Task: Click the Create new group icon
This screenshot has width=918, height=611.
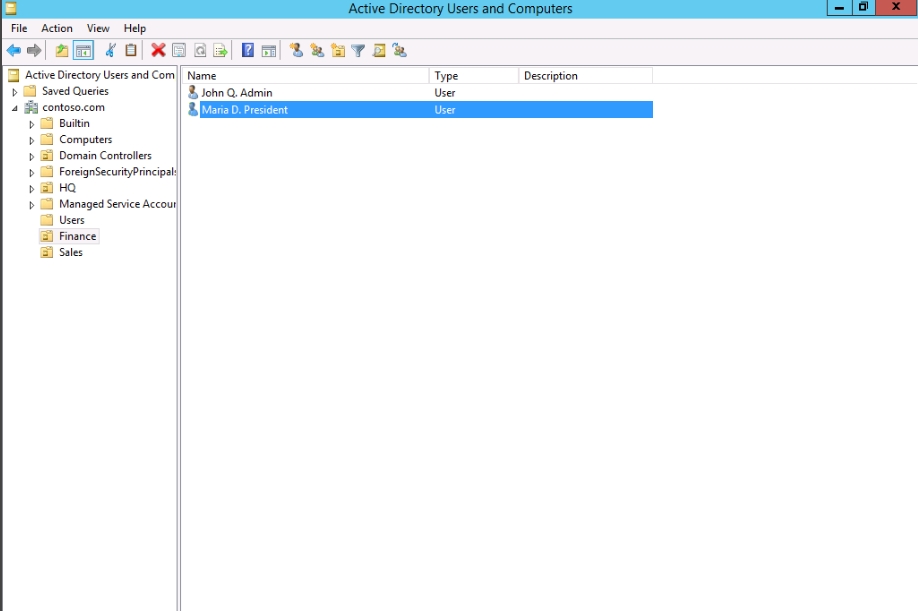Action: (317, 51)
